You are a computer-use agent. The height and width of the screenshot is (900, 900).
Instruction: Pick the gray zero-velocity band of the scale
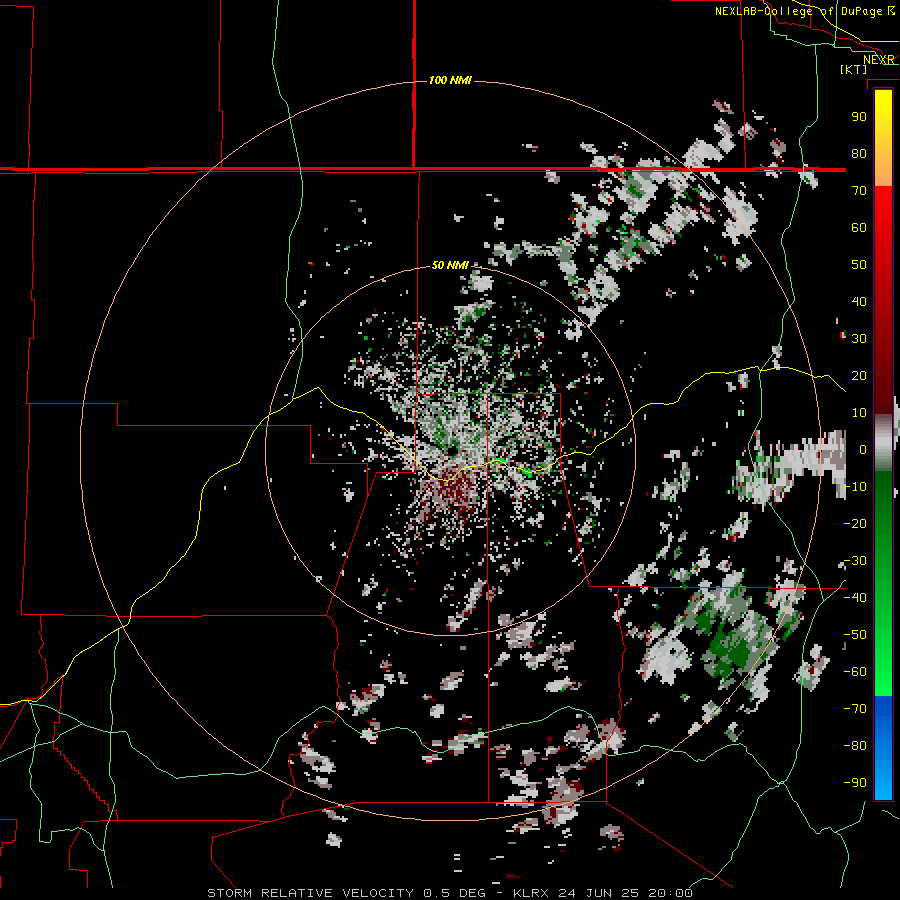click(883, 443)
